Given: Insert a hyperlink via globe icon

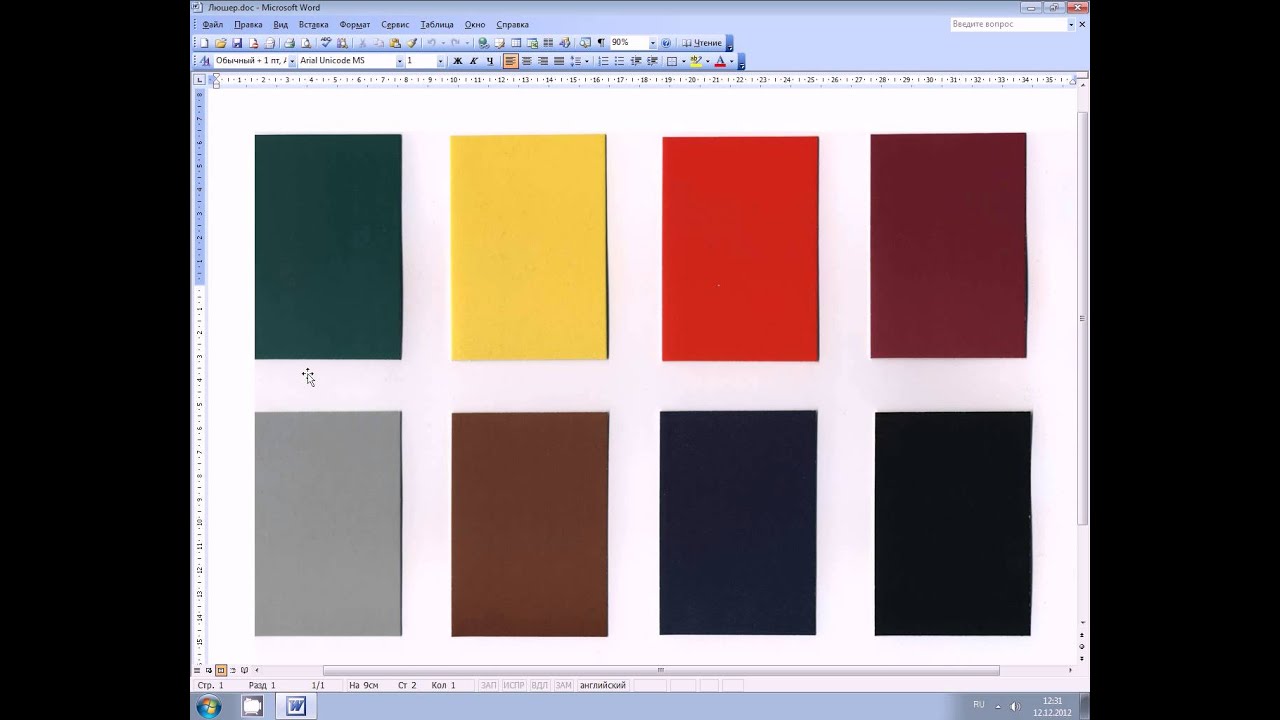Looking at the screenshot, I should click(x=484, y=43).
